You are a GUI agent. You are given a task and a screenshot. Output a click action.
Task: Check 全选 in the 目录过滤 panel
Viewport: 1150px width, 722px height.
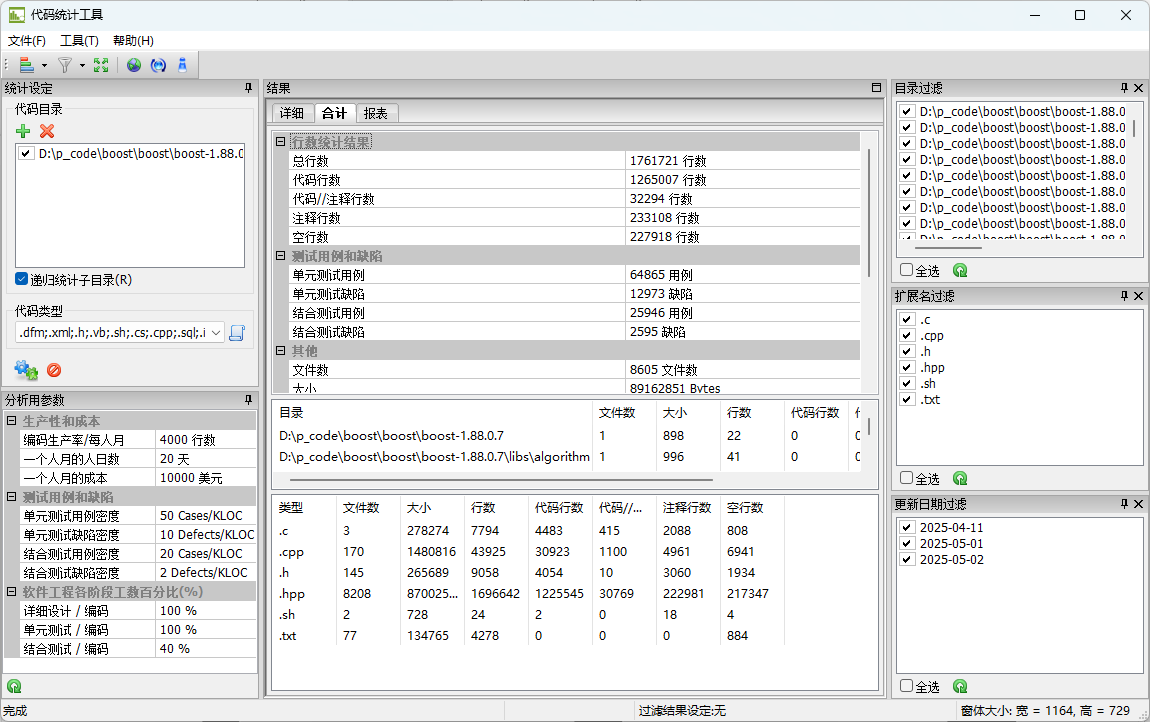click(906, 270)
